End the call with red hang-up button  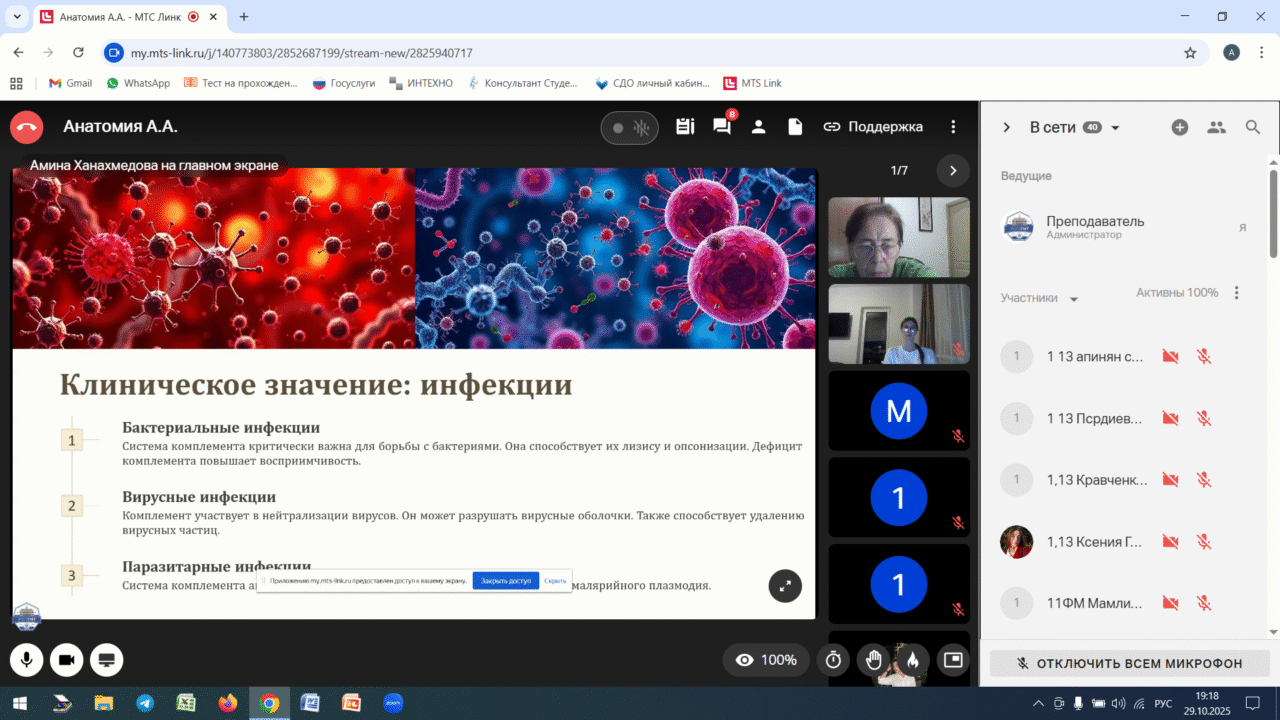[27, 127]
